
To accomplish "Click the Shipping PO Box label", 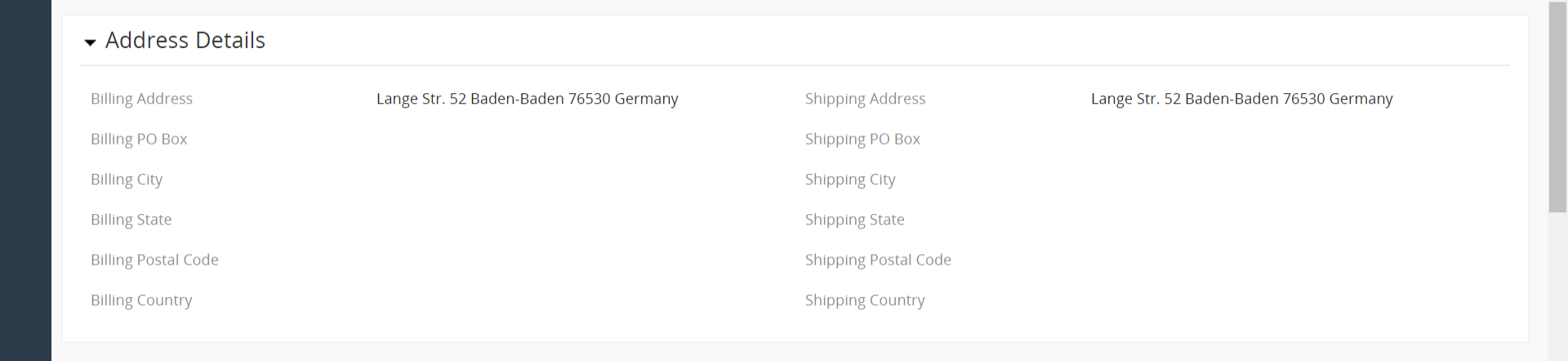I will tap(862, 139).
